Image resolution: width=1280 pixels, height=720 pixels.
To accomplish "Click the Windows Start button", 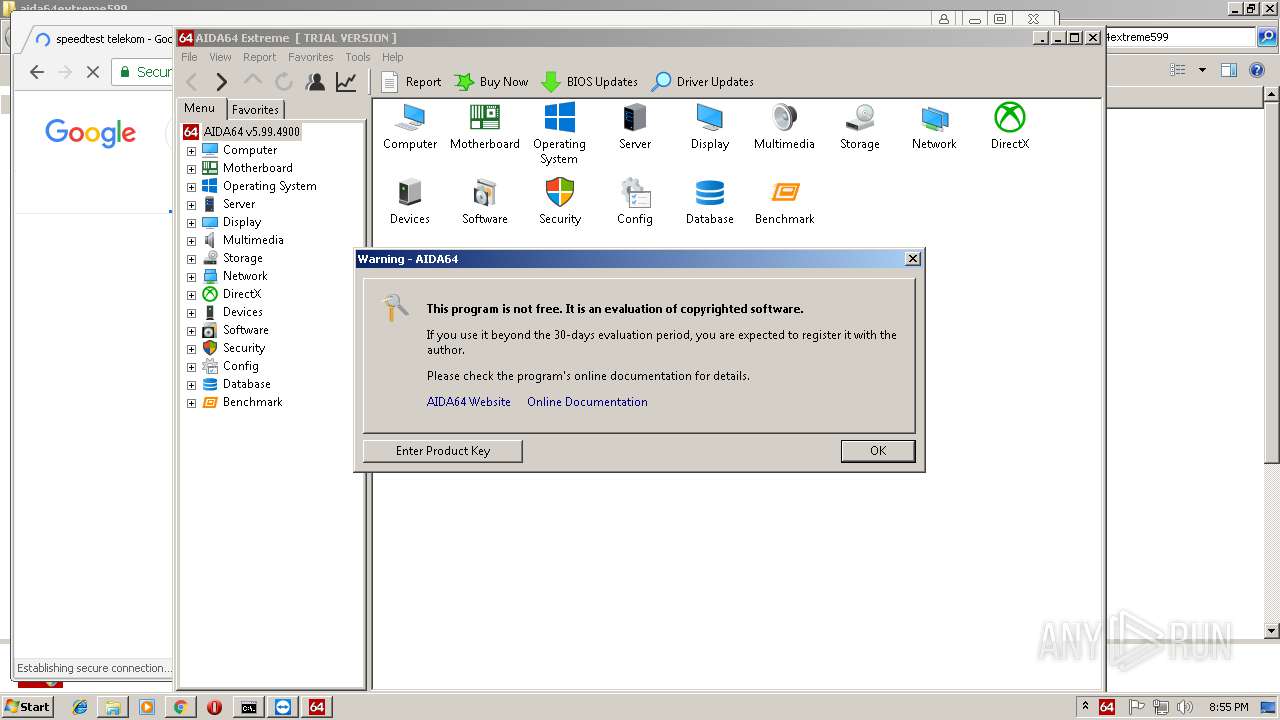I will tap(27, 707).
